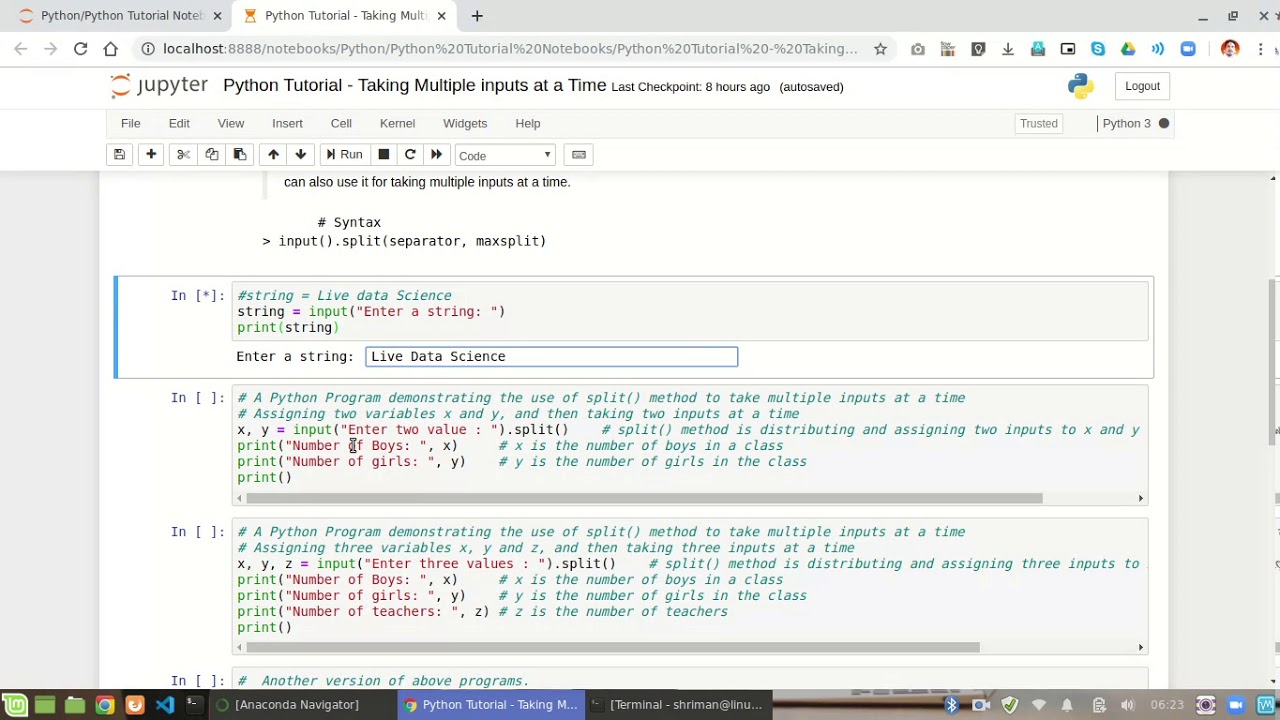
Task: Bookmark this page with star icon
Action: coord(880,49)
